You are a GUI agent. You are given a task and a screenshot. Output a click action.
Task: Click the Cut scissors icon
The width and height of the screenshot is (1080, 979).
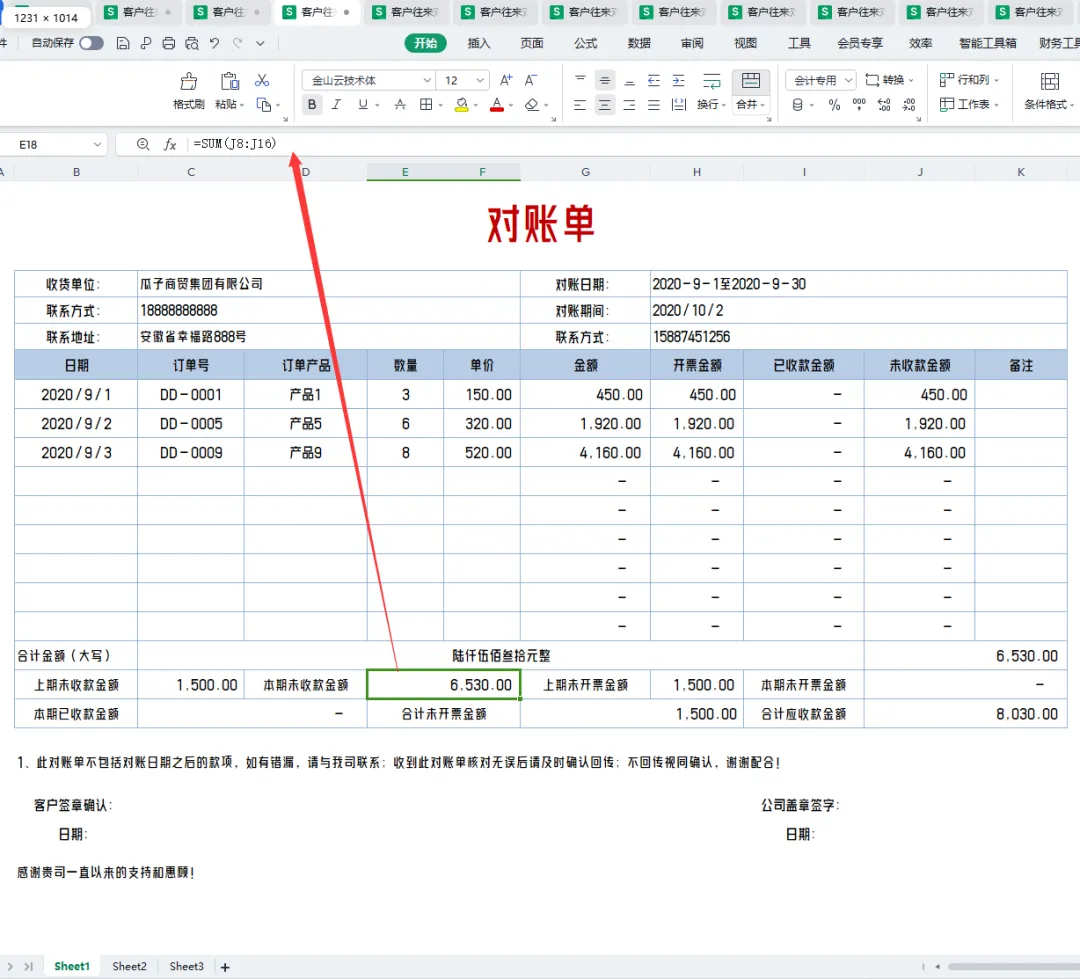coord(262,81)
